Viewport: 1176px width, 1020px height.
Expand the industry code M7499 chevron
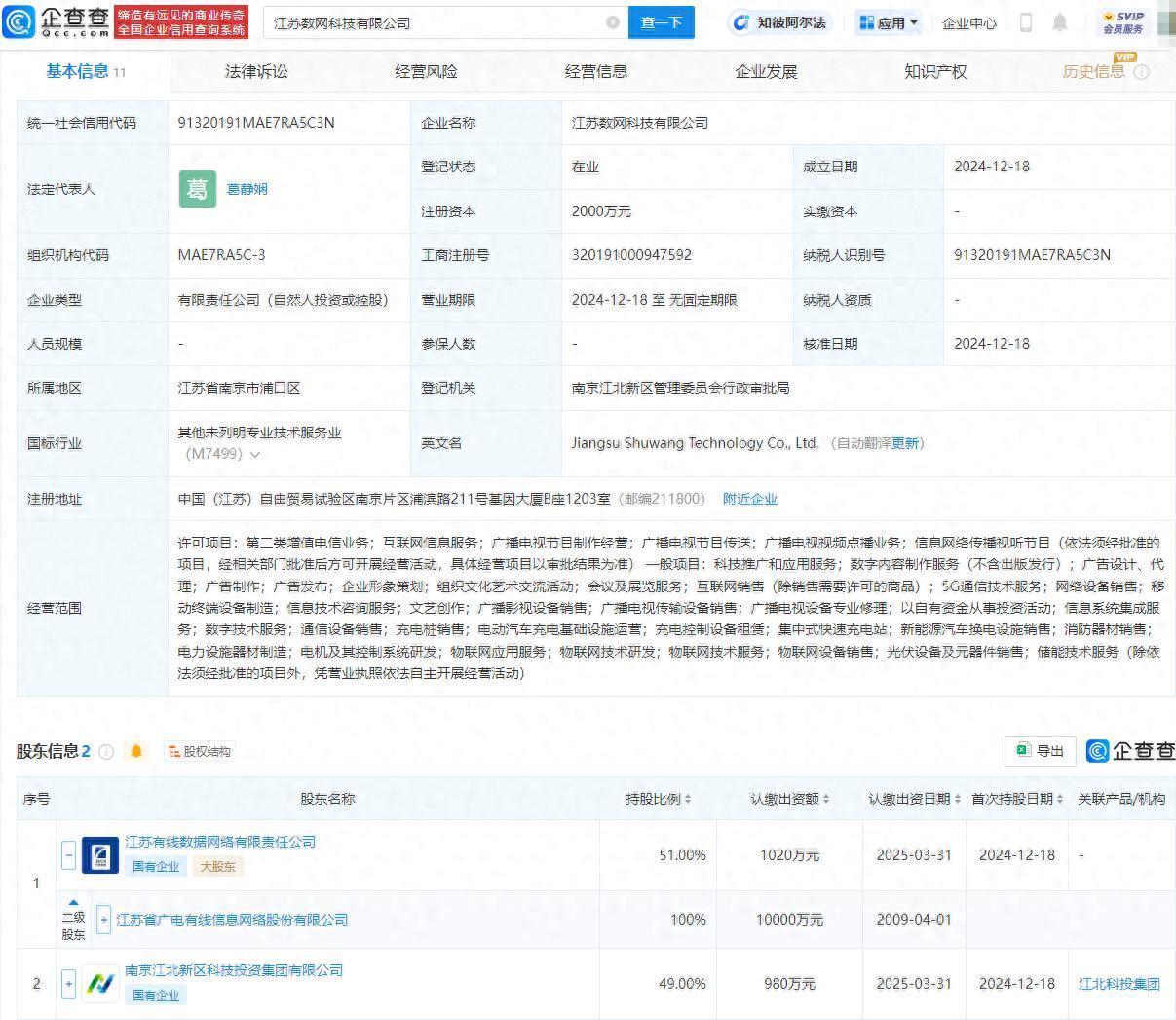click(x=255, y=455)
